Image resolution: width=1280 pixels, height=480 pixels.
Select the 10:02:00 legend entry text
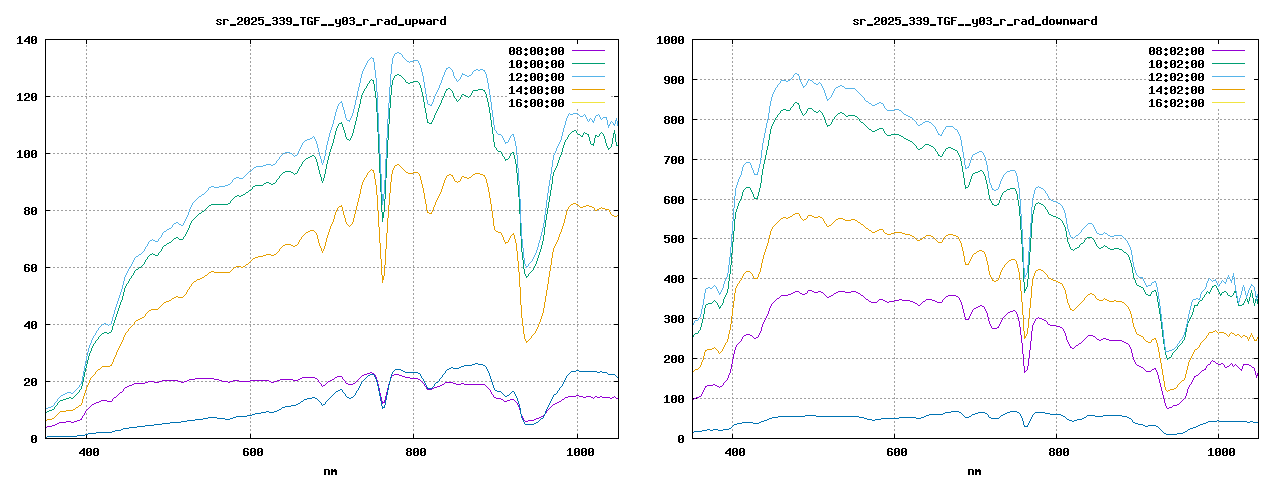tap(1176, 64)
